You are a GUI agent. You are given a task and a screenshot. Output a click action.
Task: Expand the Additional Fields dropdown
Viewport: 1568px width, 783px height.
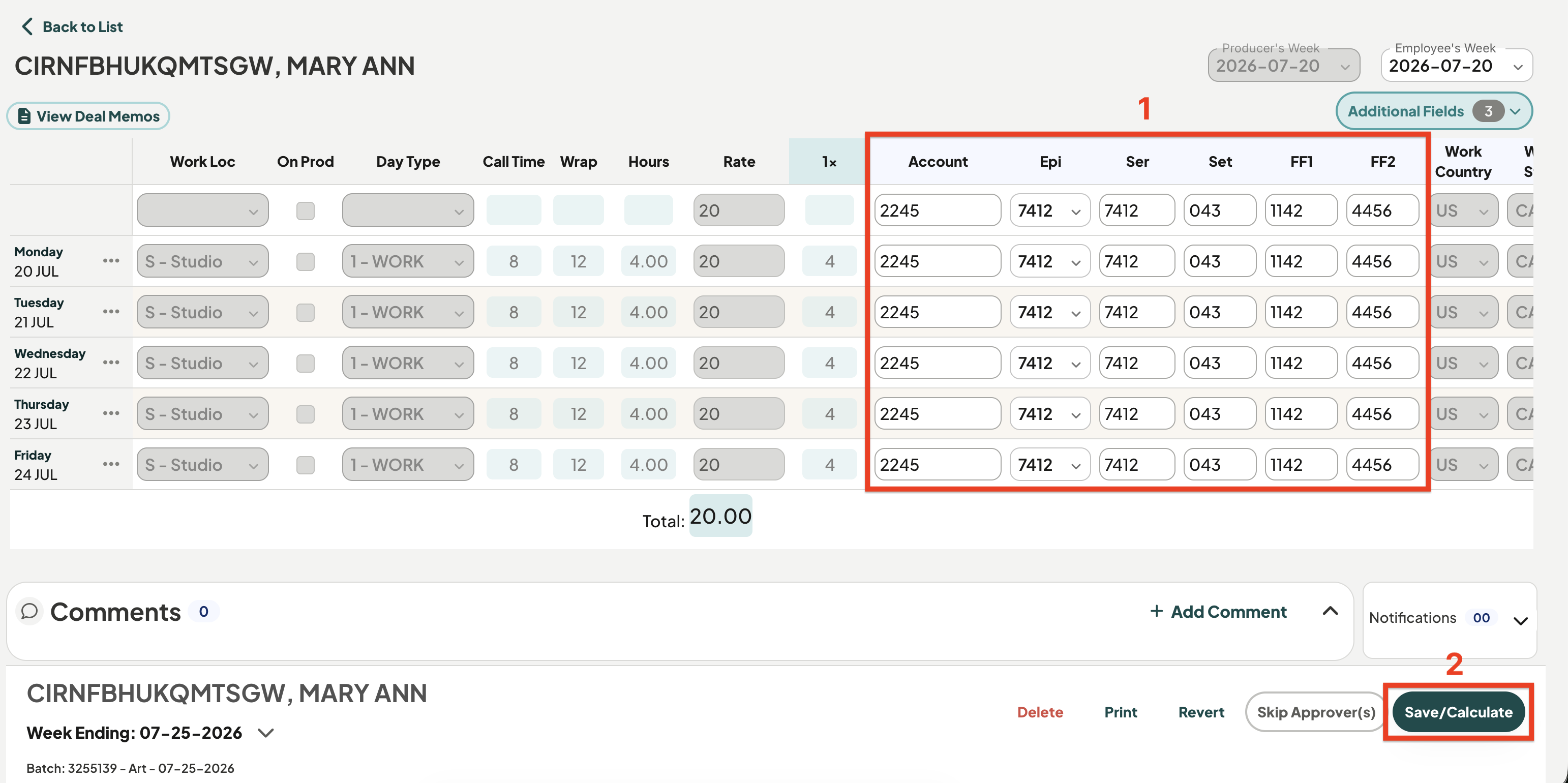coord(1433,111)
